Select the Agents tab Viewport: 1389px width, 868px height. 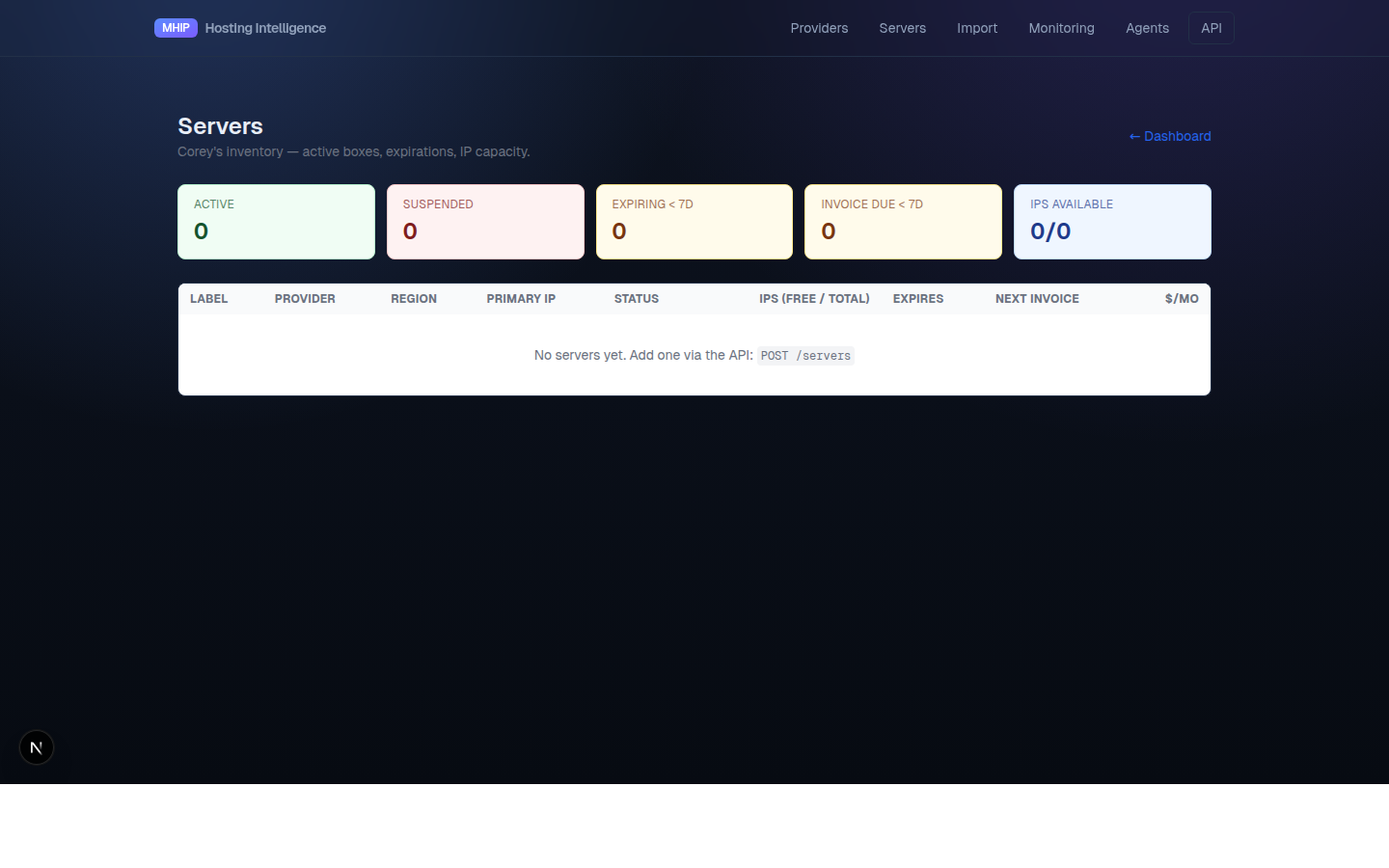click(x=1147, y=28)
